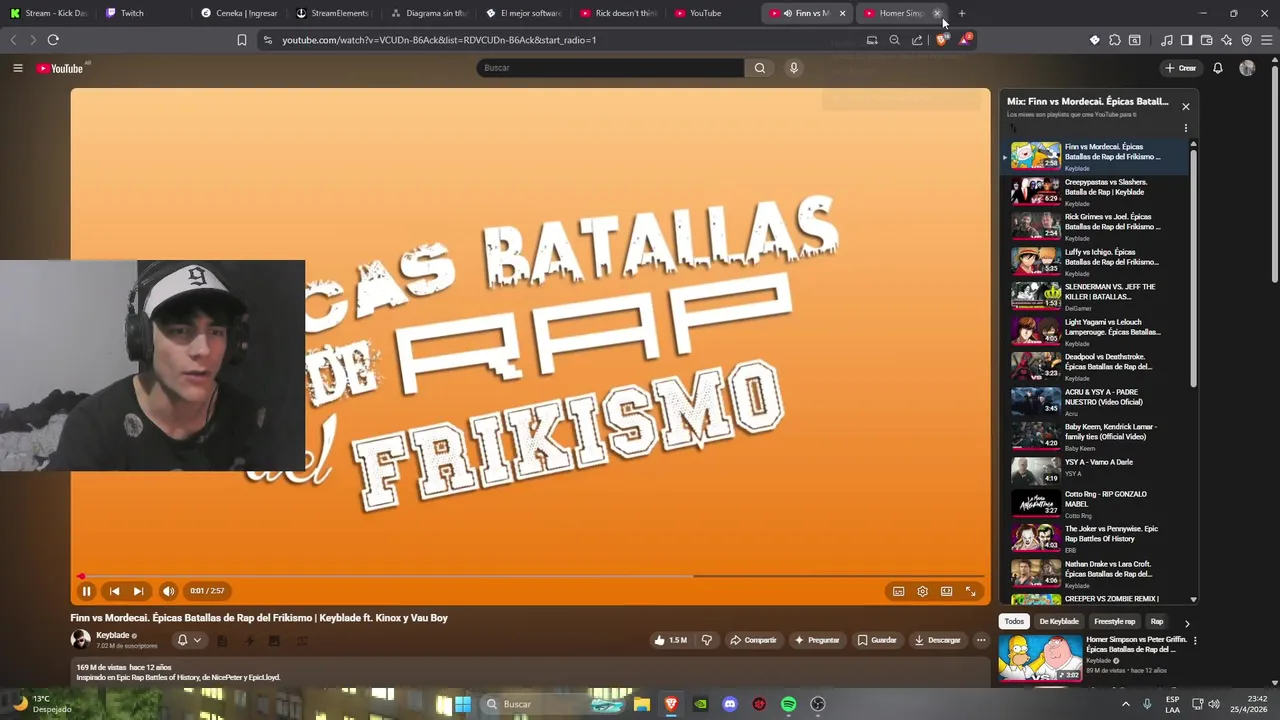
Task: Toggle subtitles in the video player
Action: 898,591
